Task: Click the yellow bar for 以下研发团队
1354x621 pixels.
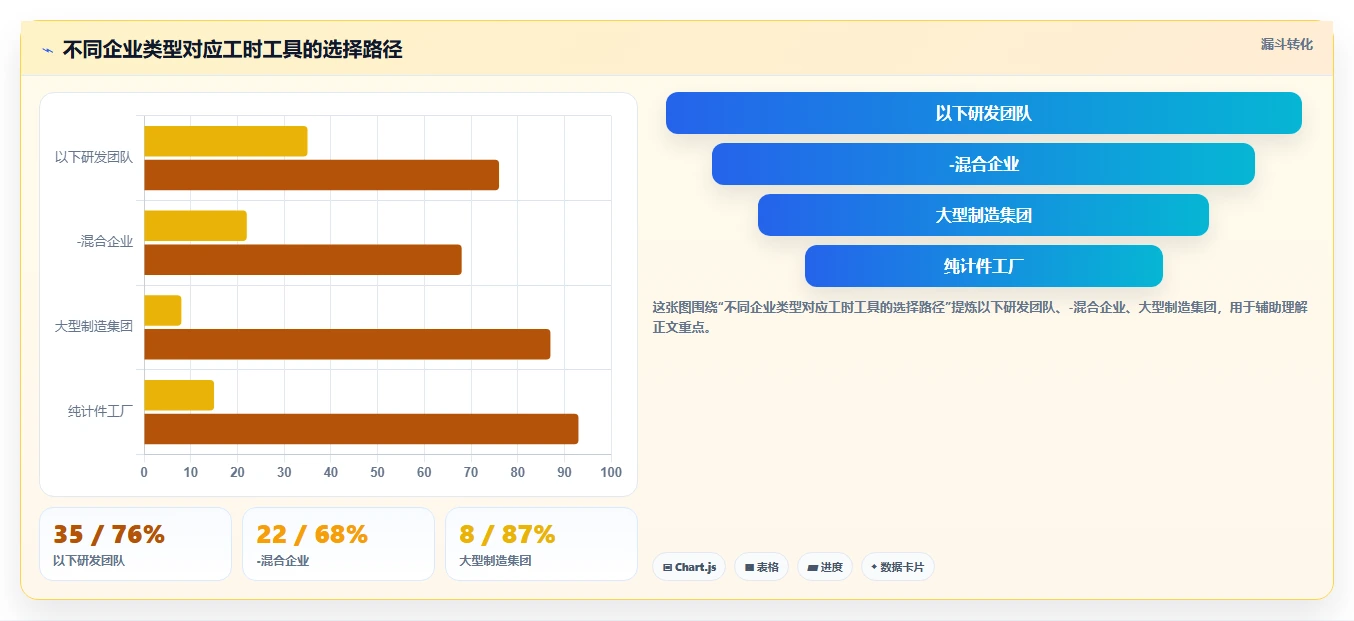Action: [x=226, y=141]
